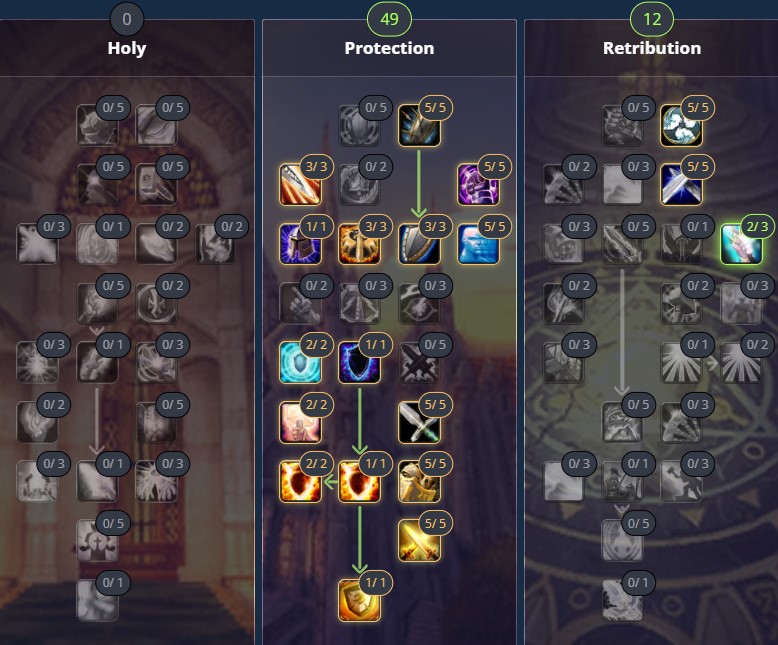Select the Blessing of Kings 1/1 helmet icon
778x645 pixels.
tap(300, 244)
